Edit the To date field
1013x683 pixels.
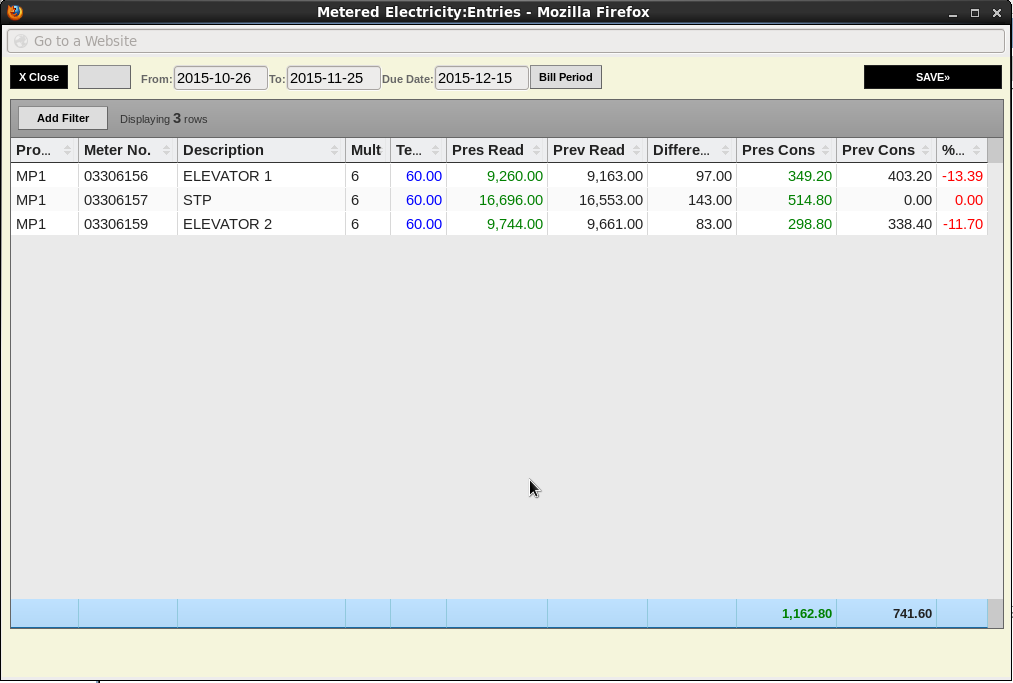pyautogui.click(x=333, y=78)
